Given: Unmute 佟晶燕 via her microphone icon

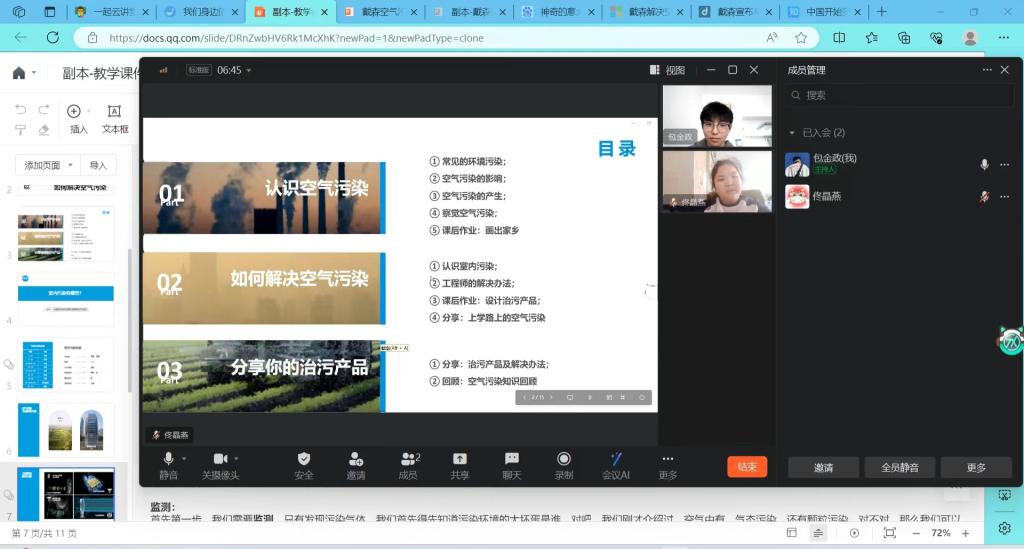Looking at the screenshot, I should coord(984,197).
